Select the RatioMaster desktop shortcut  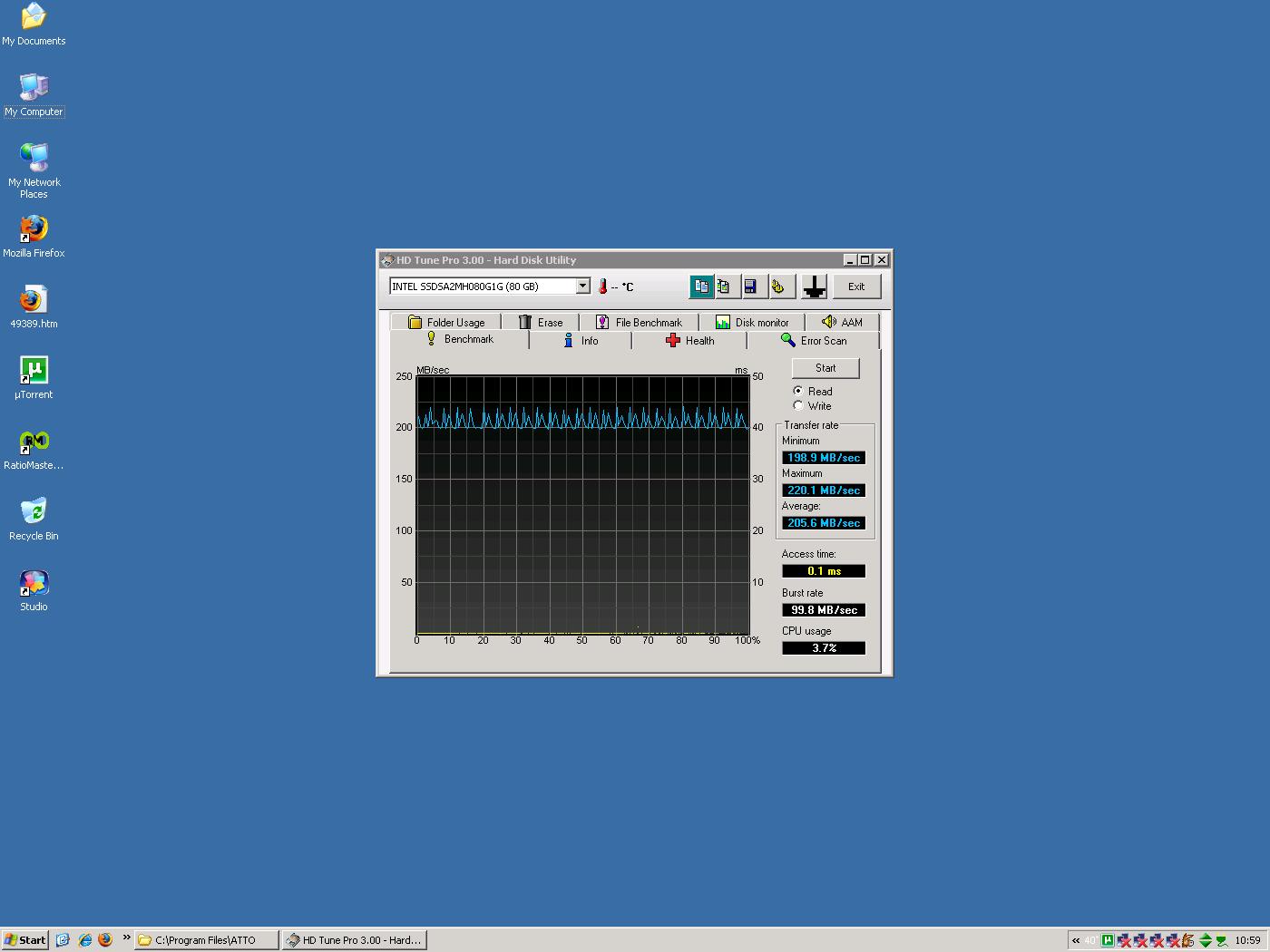pyautogui.click(x=34, y=449)
